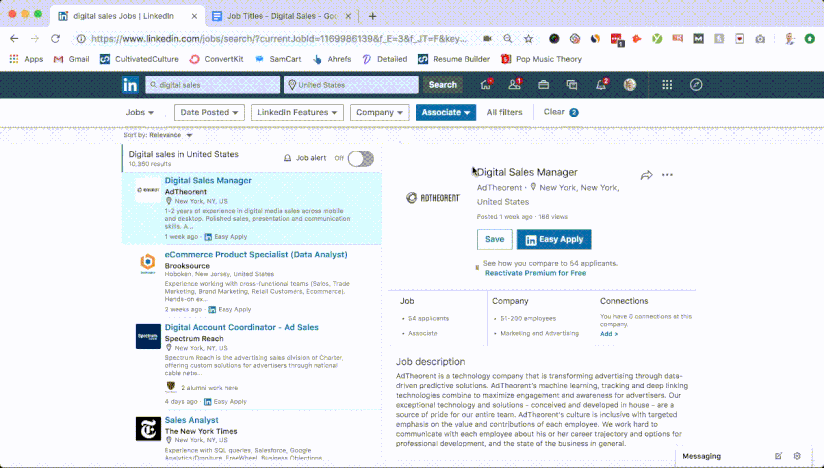The width and height of the screenshot is (824, 468).
Task: Open the Date Posted filter
Action: pyautogui.click(x=209, y=112)
